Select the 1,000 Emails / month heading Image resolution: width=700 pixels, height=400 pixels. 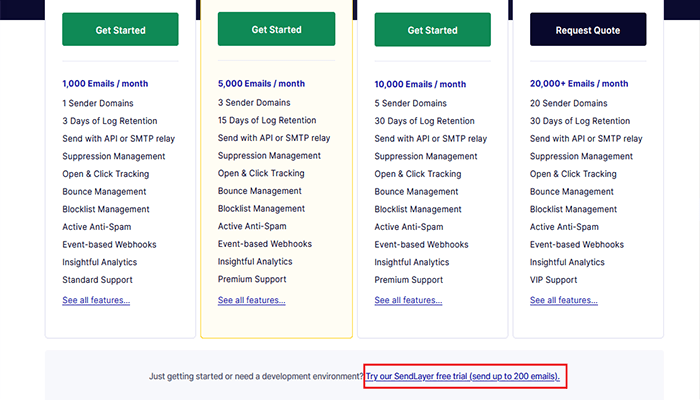click(106, 84)
